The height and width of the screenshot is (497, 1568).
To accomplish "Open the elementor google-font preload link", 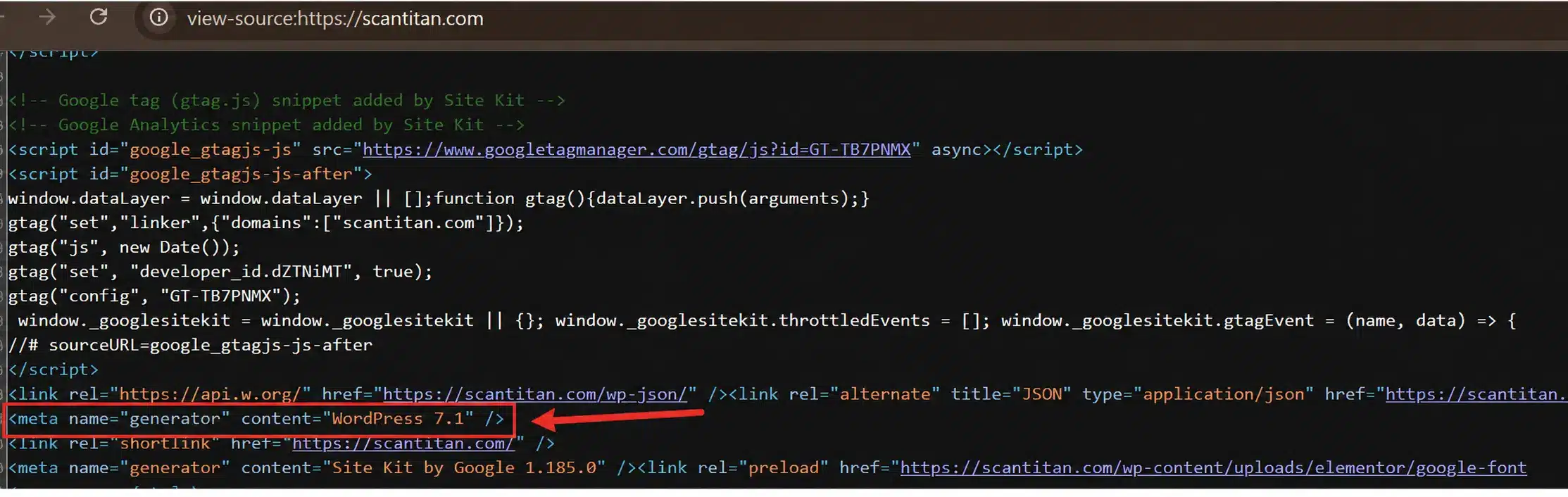I will pyautogui.click(x=1213, y=467).
